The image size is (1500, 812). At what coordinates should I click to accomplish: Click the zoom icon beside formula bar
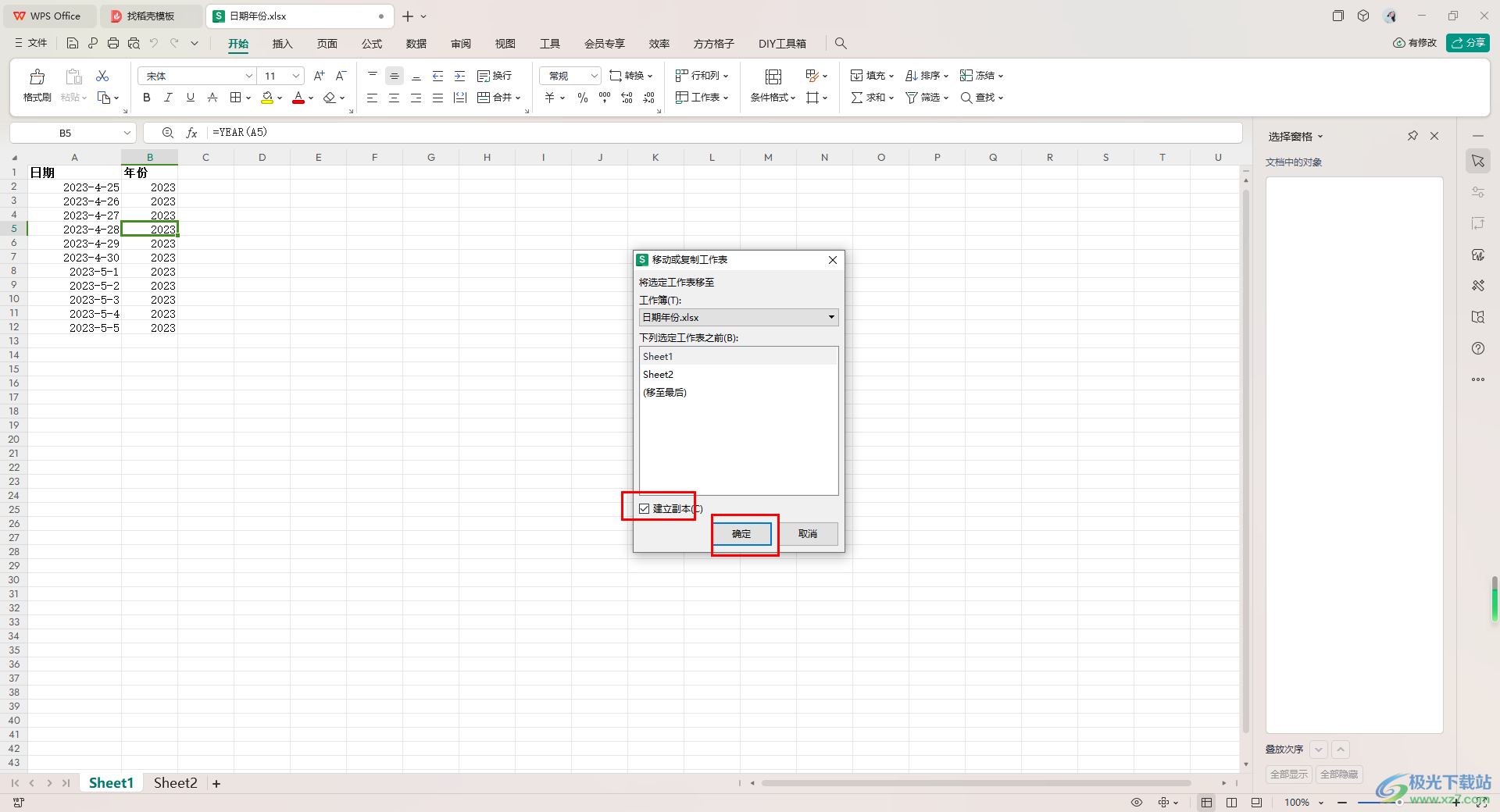(x=167, y=133)
